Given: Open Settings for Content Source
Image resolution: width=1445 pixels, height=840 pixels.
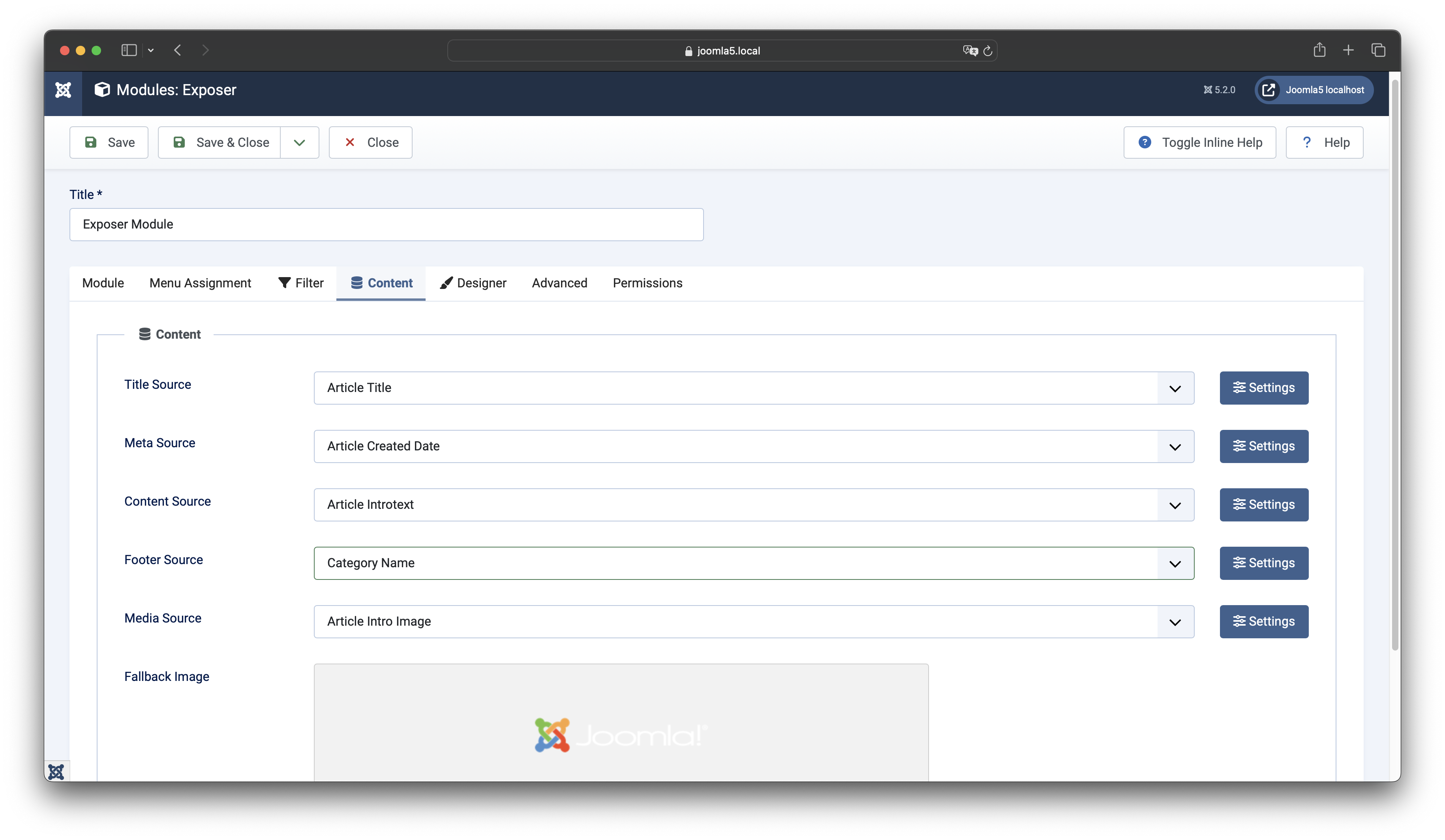Looking at the screenshot, I should point(1264,504).
